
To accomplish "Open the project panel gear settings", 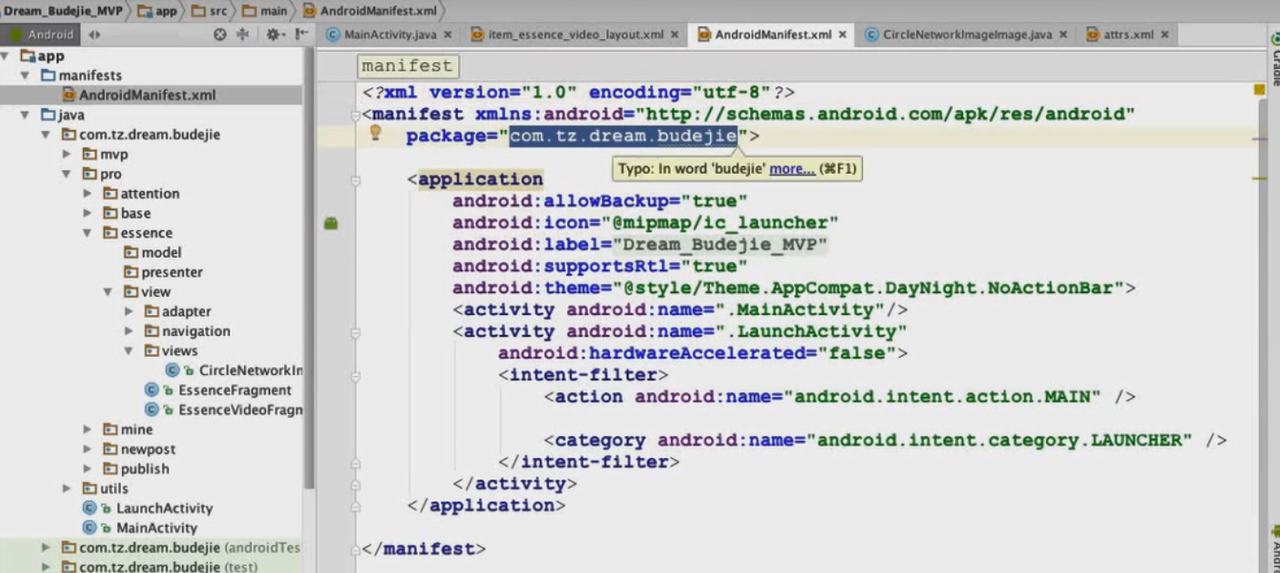I will point(271,34).
